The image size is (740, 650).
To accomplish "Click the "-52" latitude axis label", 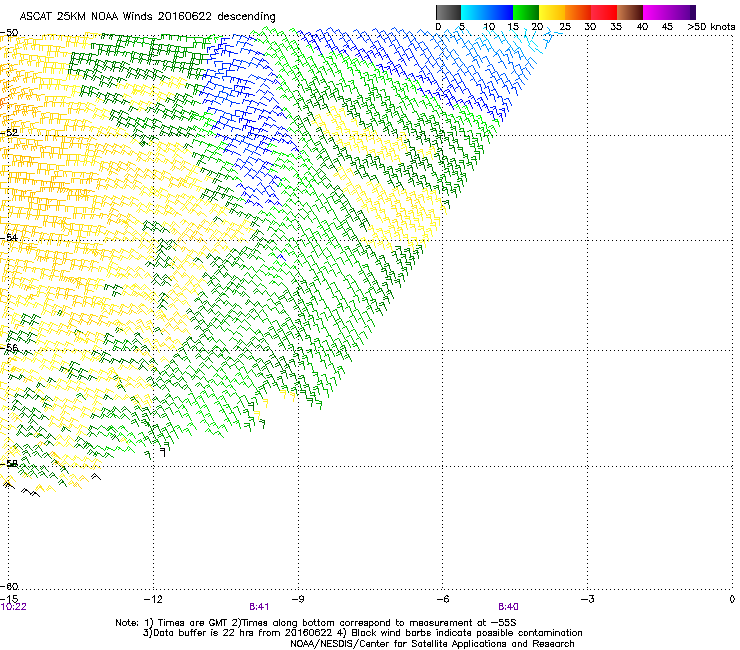I will tap(9, 133).
